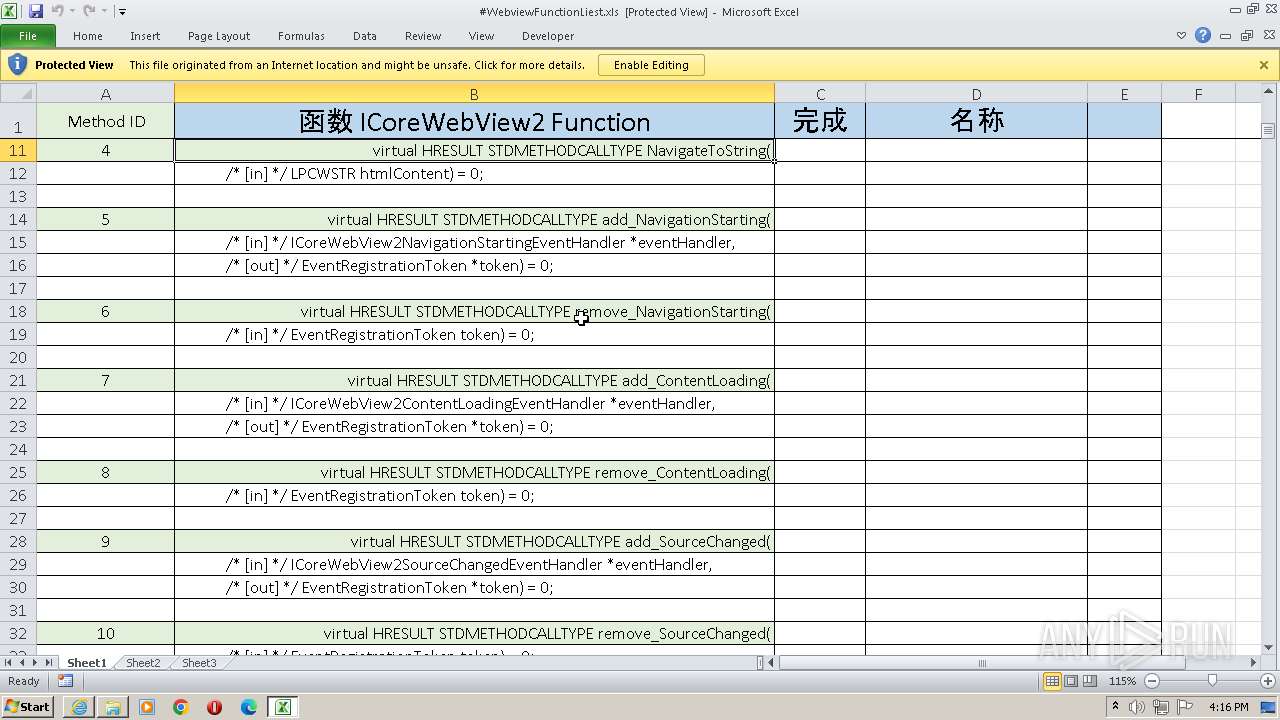Click the Protected View shield info icon
This screenshot has height=720, width=1280.
click(17, 65)
